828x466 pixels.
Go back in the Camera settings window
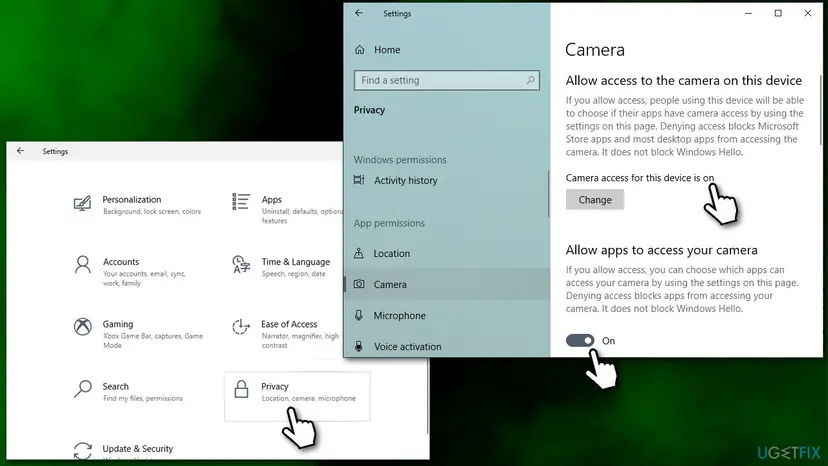(x=359, y=13)
